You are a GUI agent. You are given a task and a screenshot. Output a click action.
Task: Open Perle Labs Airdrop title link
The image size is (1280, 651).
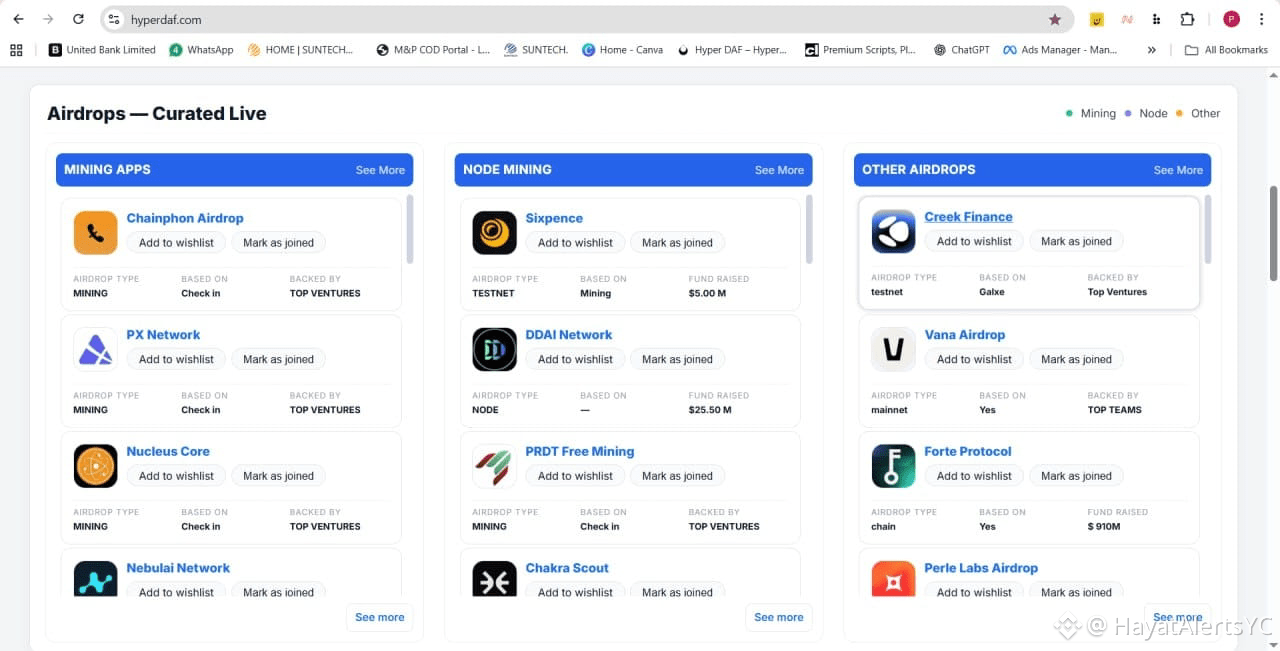pyautogui.click(x=981, y=568)
